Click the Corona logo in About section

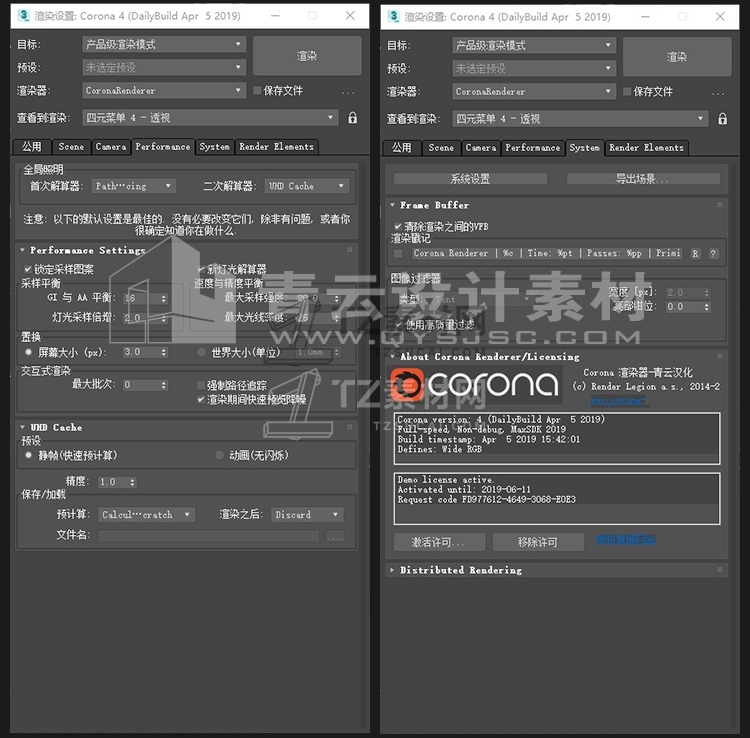tap(474, 384)
